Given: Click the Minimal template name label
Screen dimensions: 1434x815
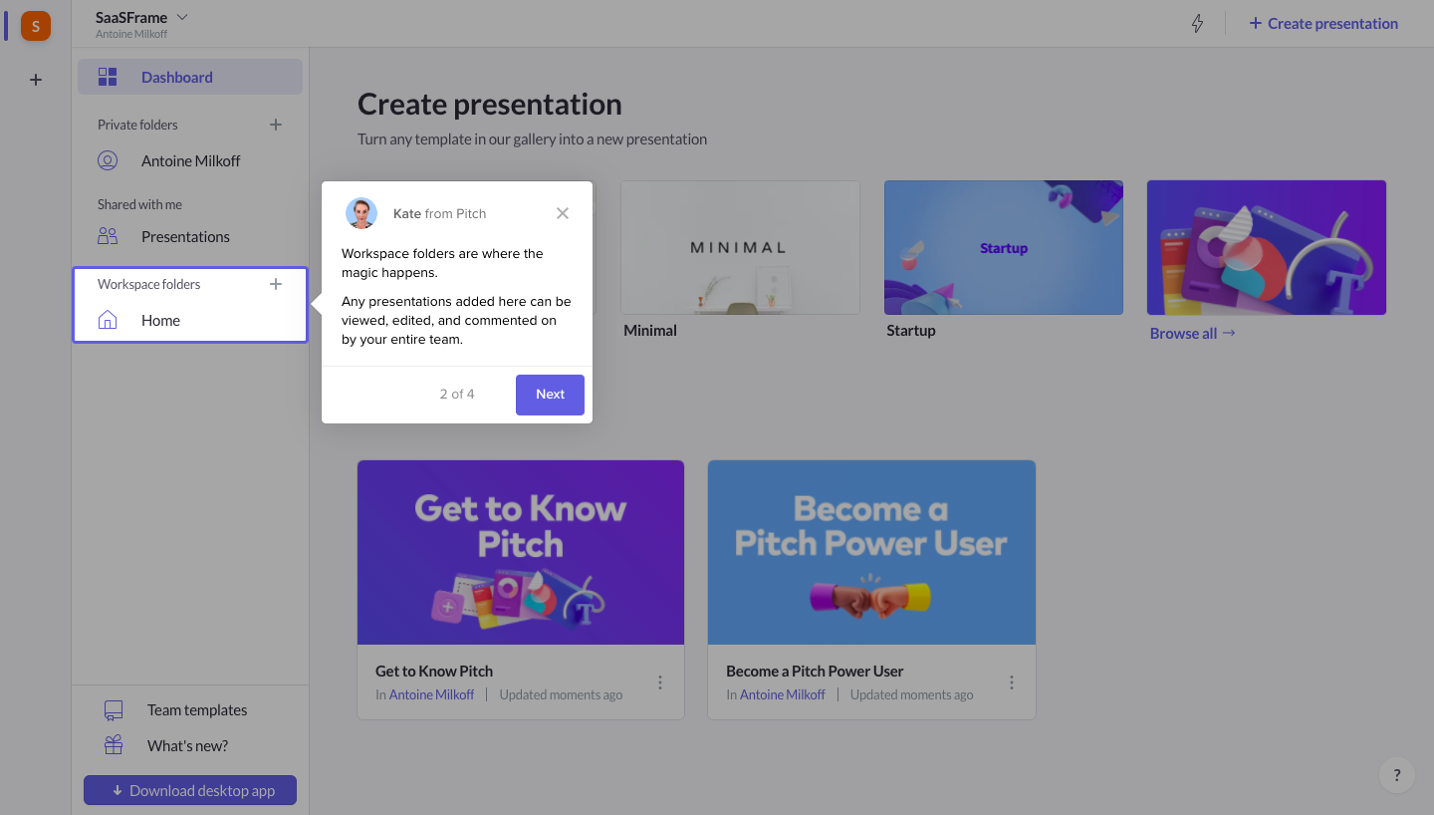Looking at the screenshot, I should (650, 331).
